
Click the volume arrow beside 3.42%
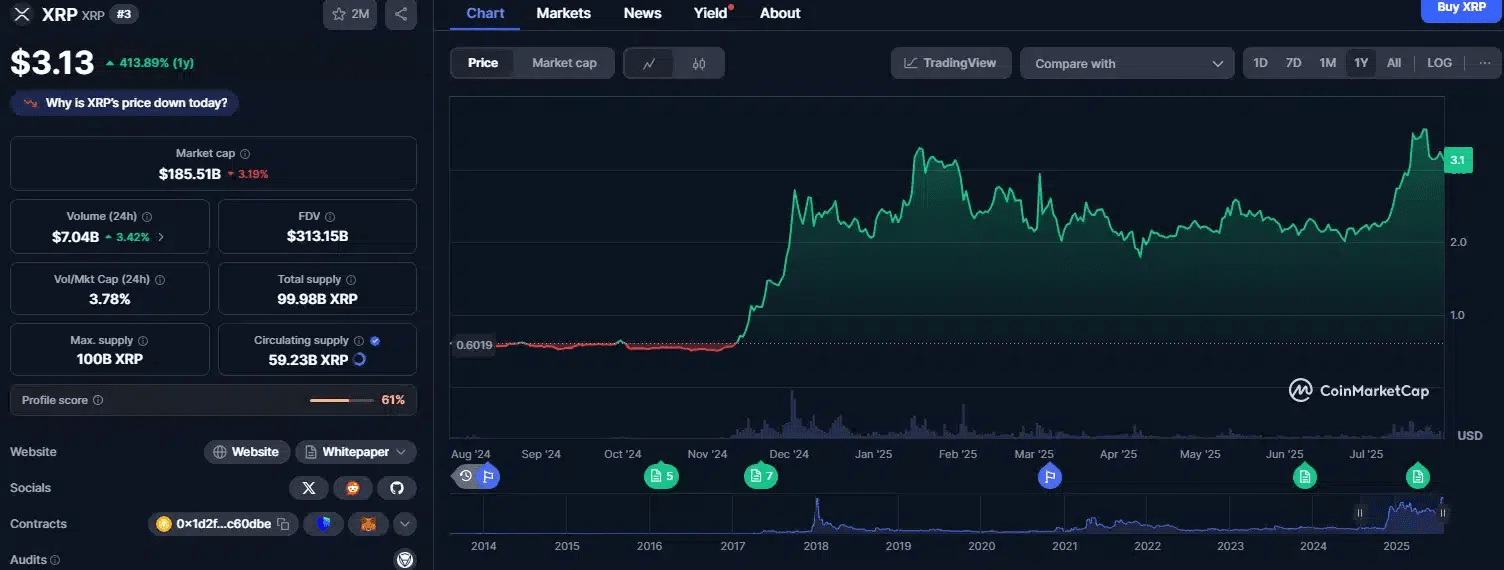(x=161, y=237)
